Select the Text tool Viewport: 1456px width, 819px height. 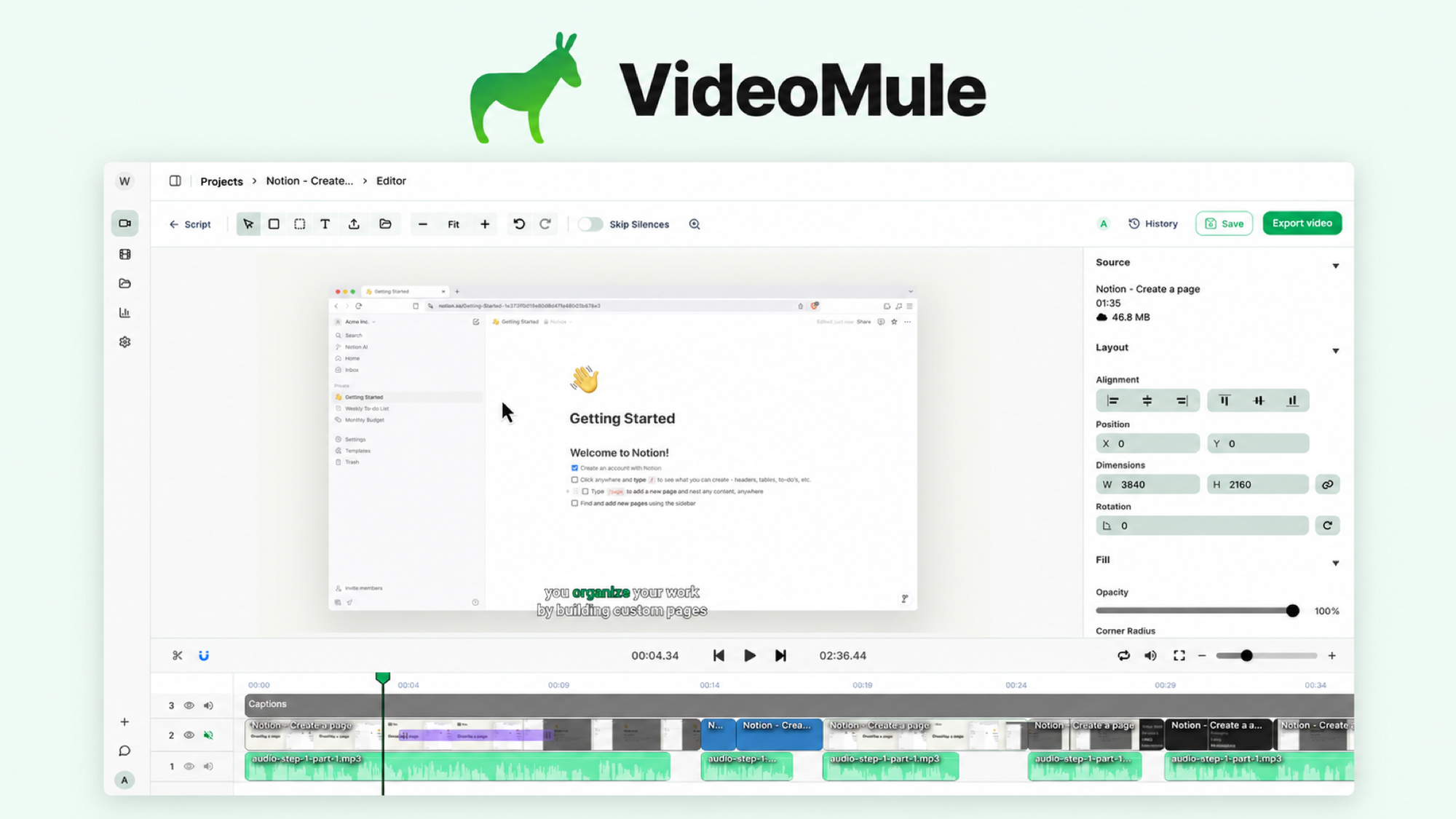325,224
